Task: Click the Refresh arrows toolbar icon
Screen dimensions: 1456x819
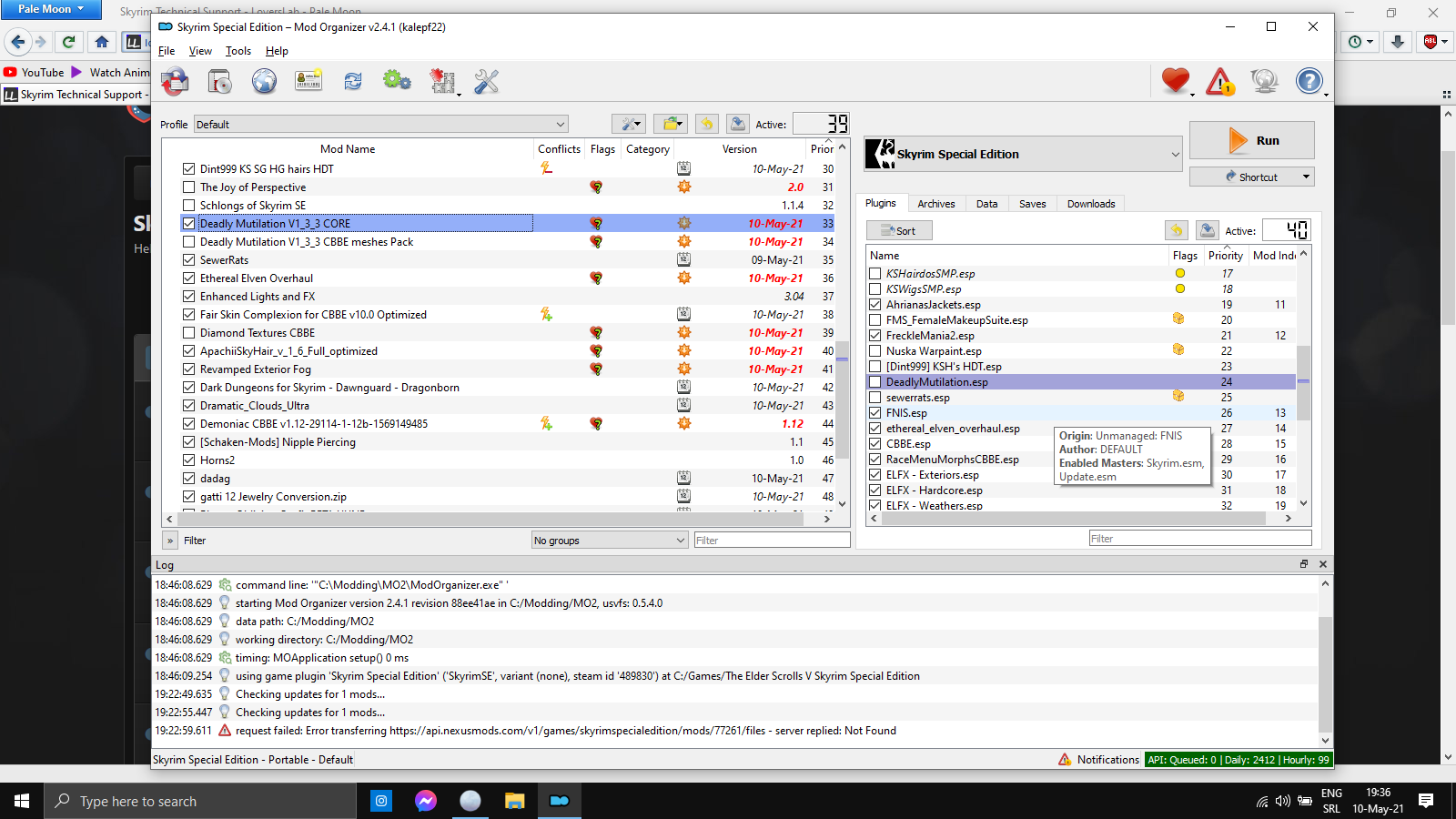Action: 353,82
